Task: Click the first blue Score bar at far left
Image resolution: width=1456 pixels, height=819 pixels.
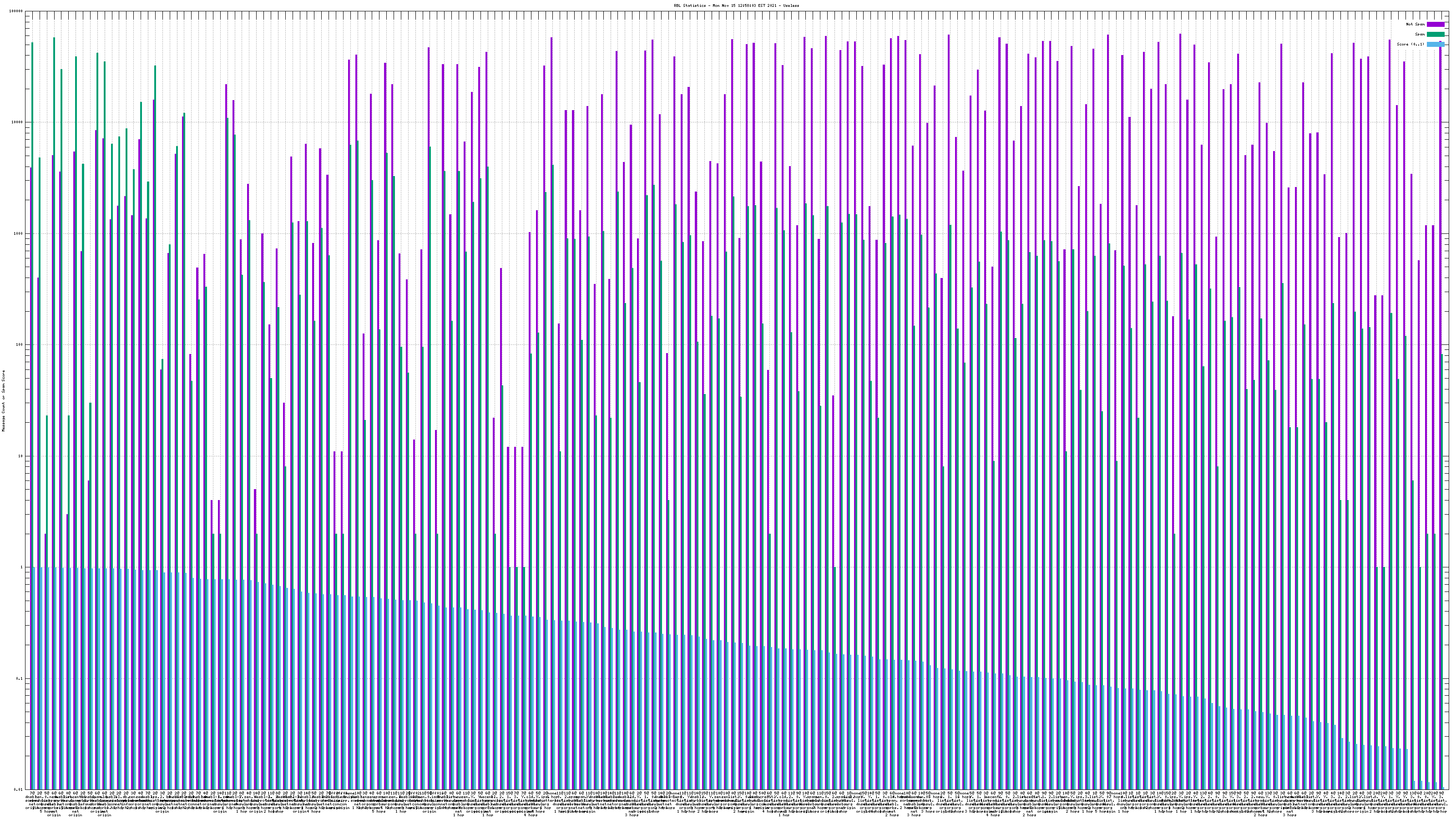Action: pos(34,678)
